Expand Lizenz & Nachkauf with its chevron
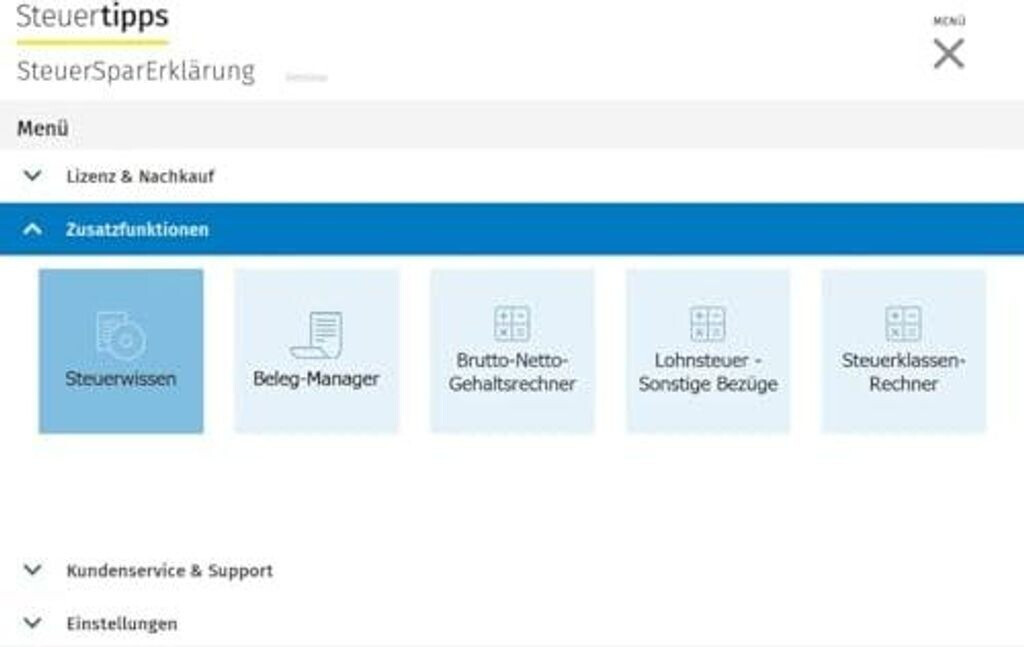Viewport: 1024px width, 647px height. [33, 176]
